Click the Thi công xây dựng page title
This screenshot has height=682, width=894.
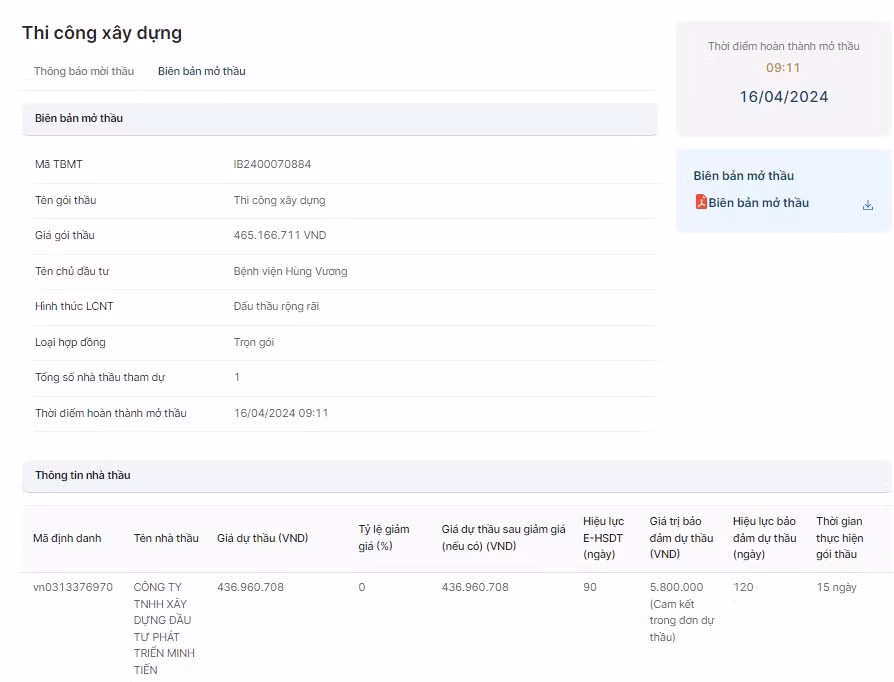point(102,33)
